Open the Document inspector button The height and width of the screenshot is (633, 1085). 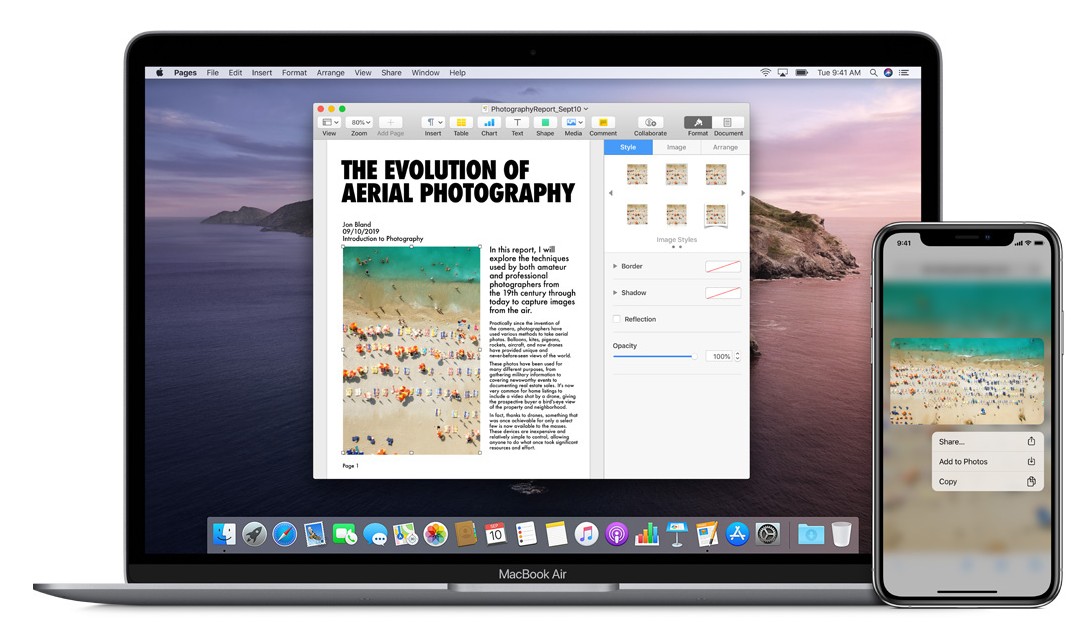(728, 122)
